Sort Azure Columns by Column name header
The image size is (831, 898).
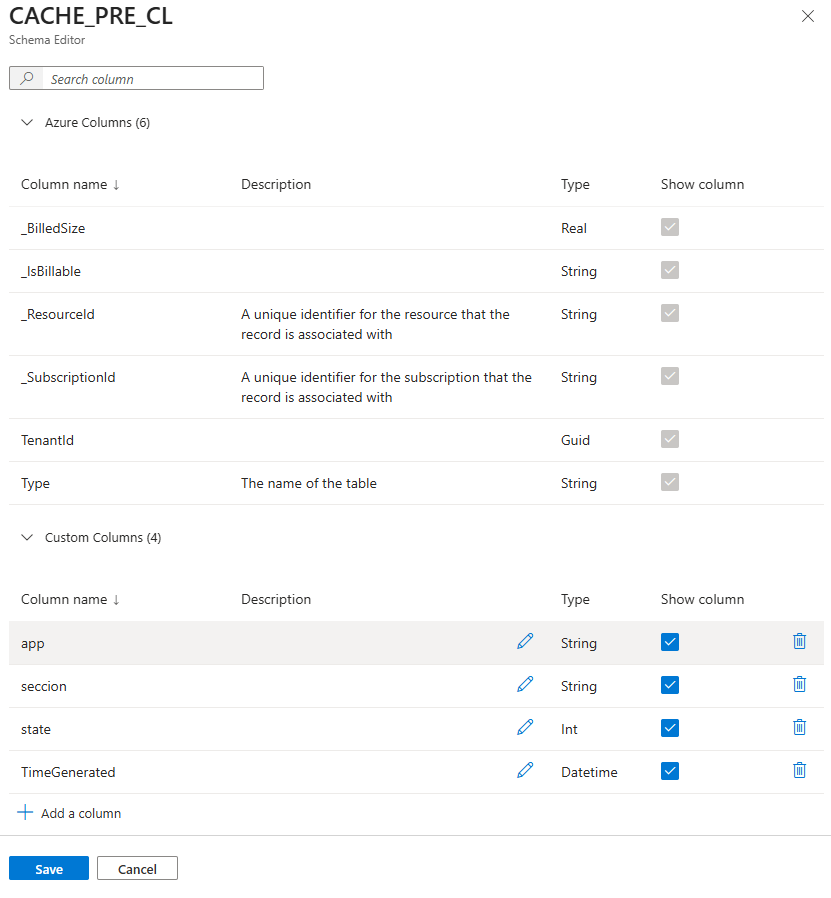pyautogui.click(x=70, y=184)
